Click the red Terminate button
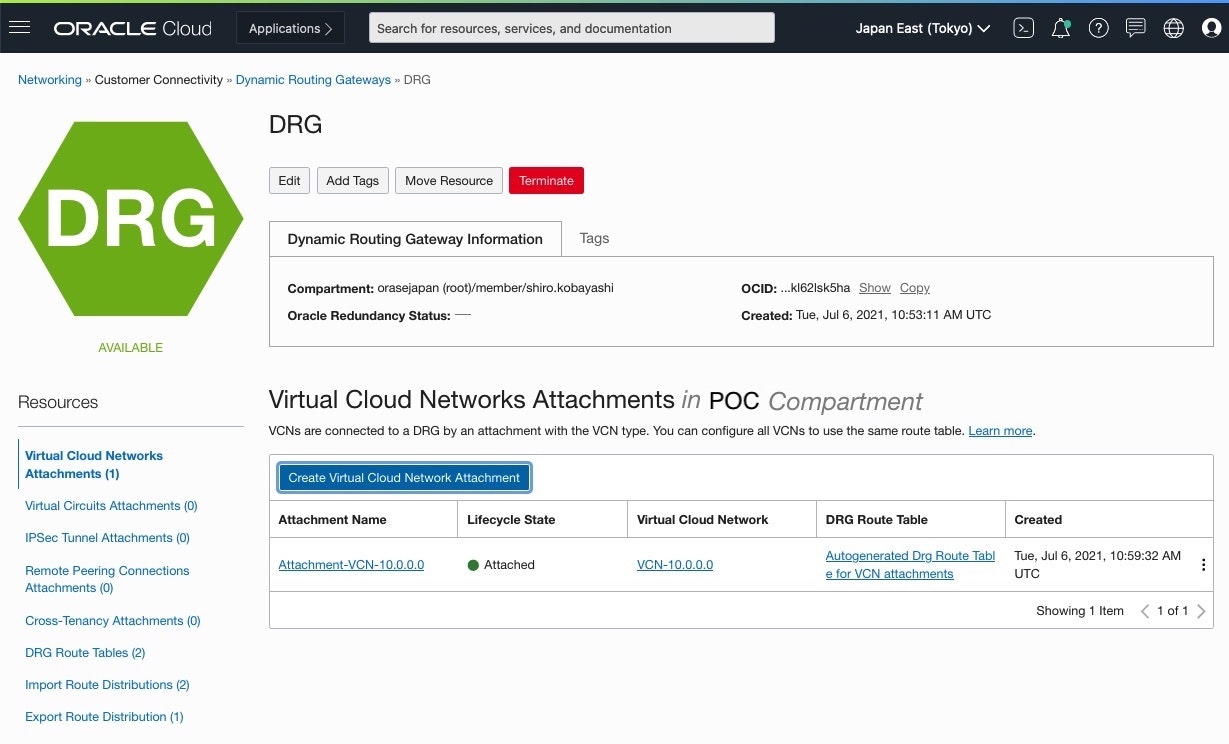This screenshot has height=744, width=1229. click(x=546, y=180)
